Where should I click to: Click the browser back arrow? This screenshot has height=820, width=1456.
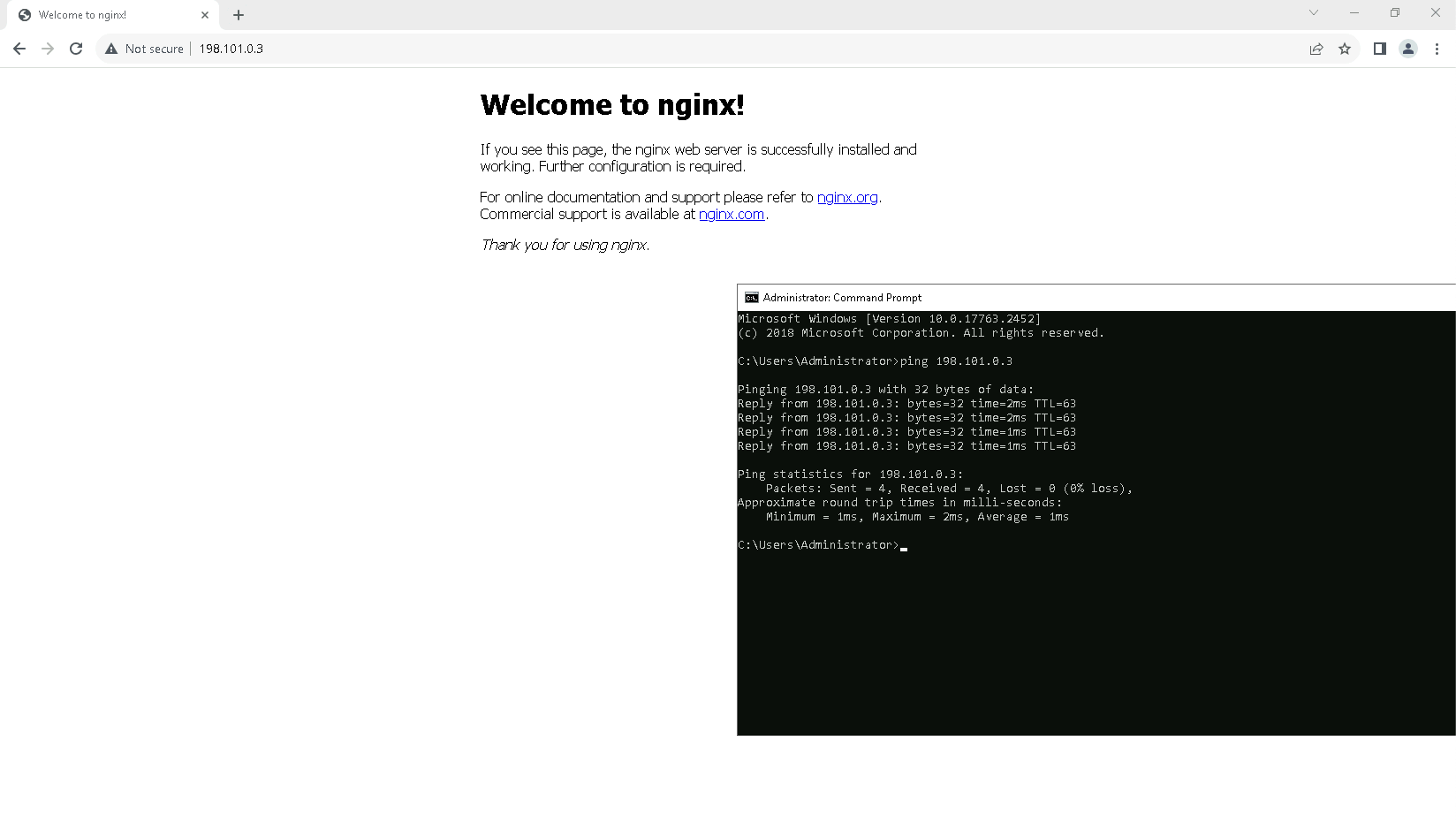(19, 49)
